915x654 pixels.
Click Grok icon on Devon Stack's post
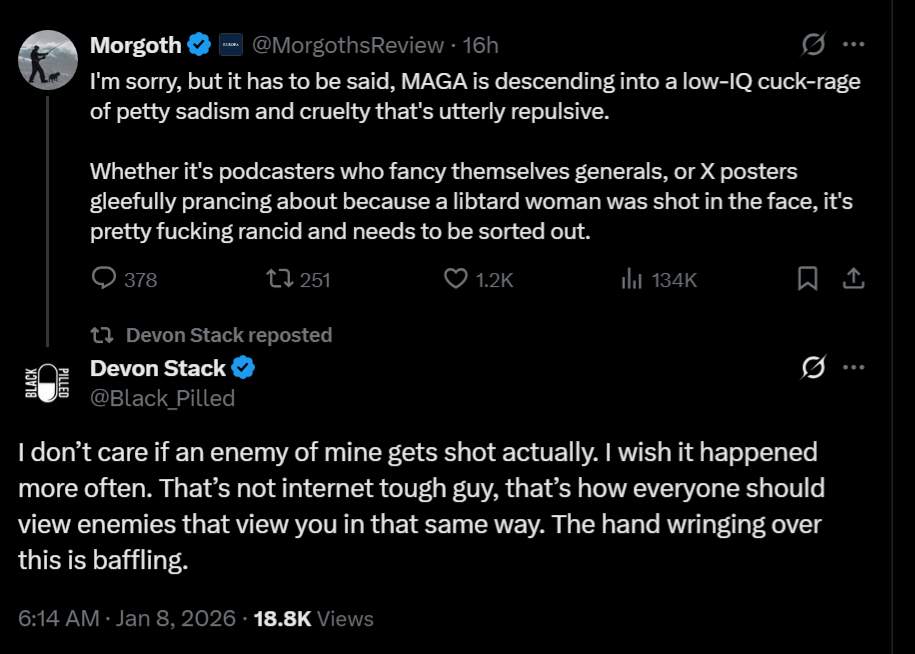click(x=813, y=369)
